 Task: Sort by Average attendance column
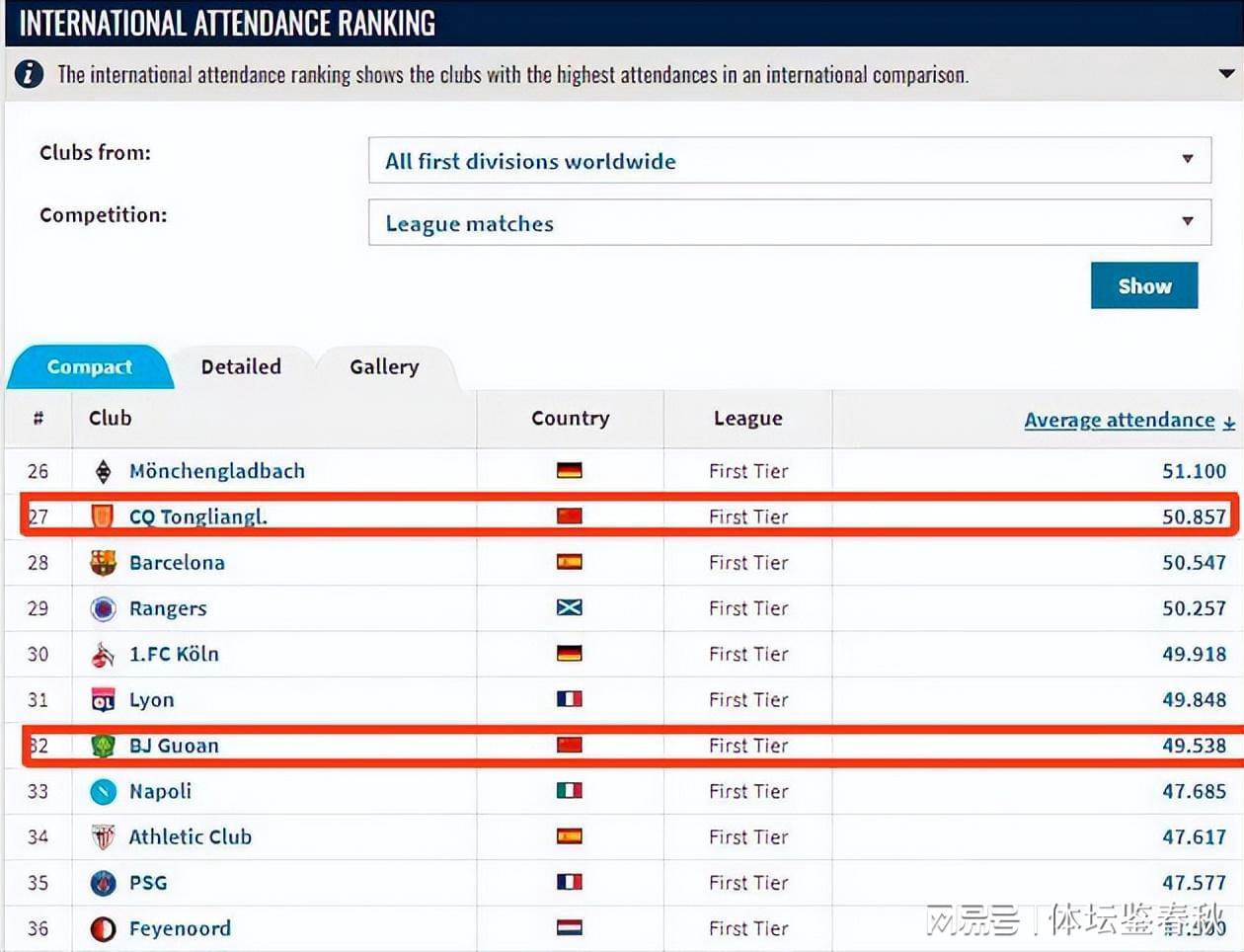pyautogui.click(x=1129, y=420)
